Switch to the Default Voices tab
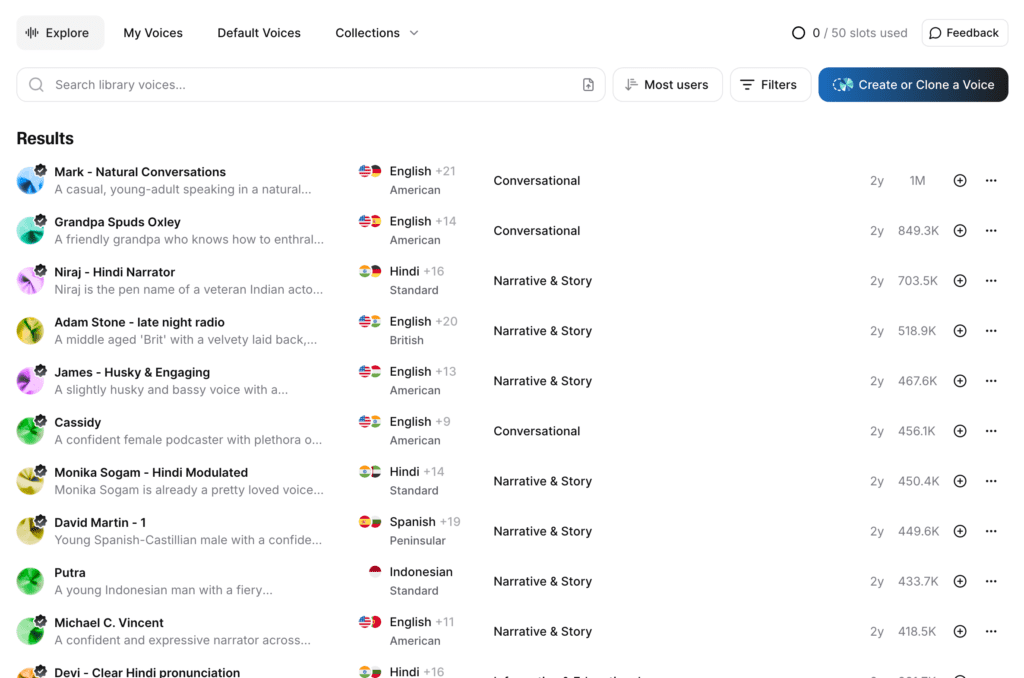Viewport: 1024px width, 678px height. 258,32
